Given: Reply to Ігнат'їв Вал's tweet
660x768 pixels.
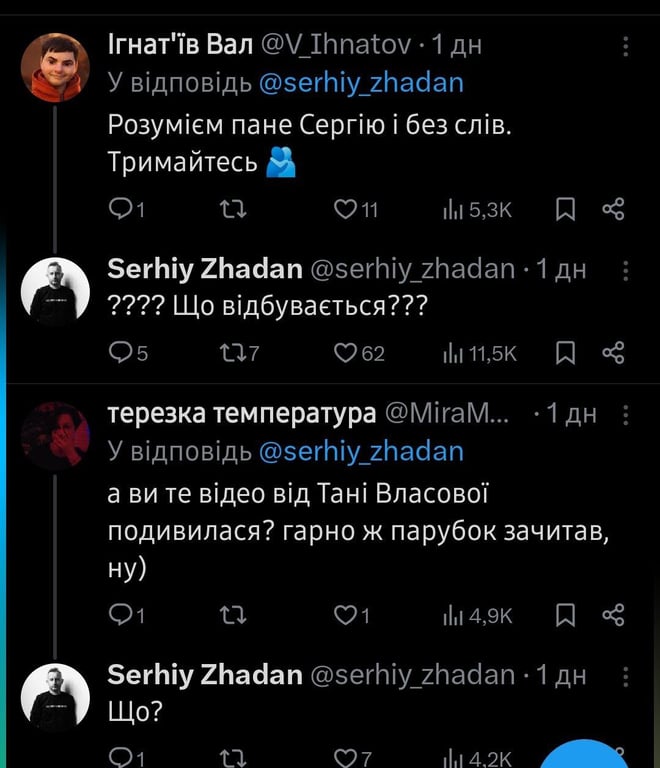Looking at the screenshot, I should [118, 209].
